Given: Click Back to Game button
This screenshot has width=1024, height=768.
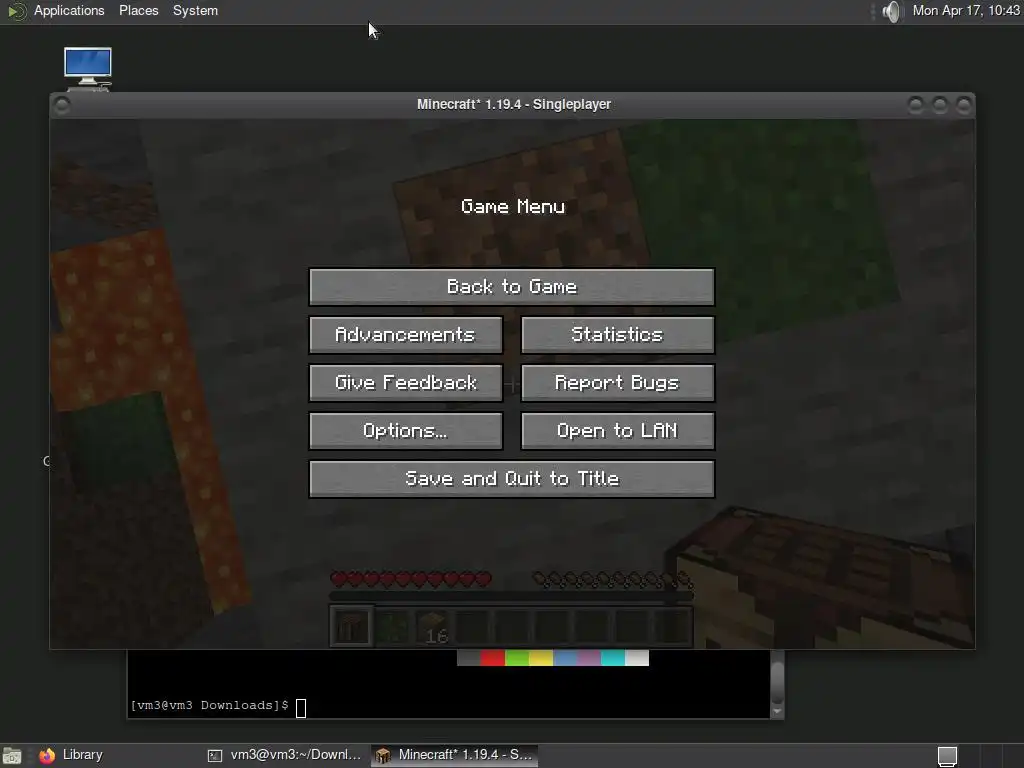Looking at the screenshot, I should tap(511, 287).
